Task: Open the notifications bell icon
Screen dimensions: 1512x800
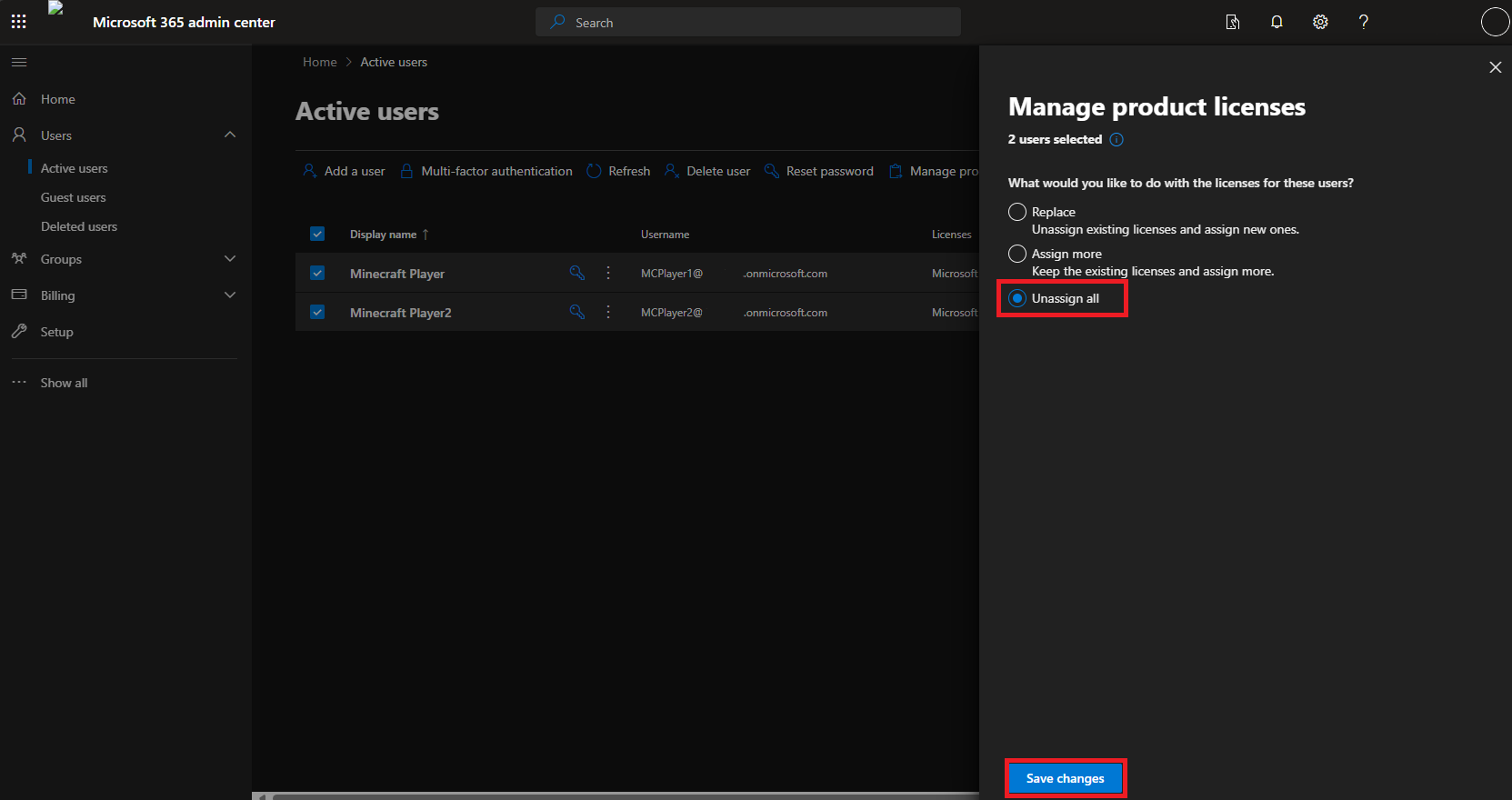Action: click(1277, 22)
